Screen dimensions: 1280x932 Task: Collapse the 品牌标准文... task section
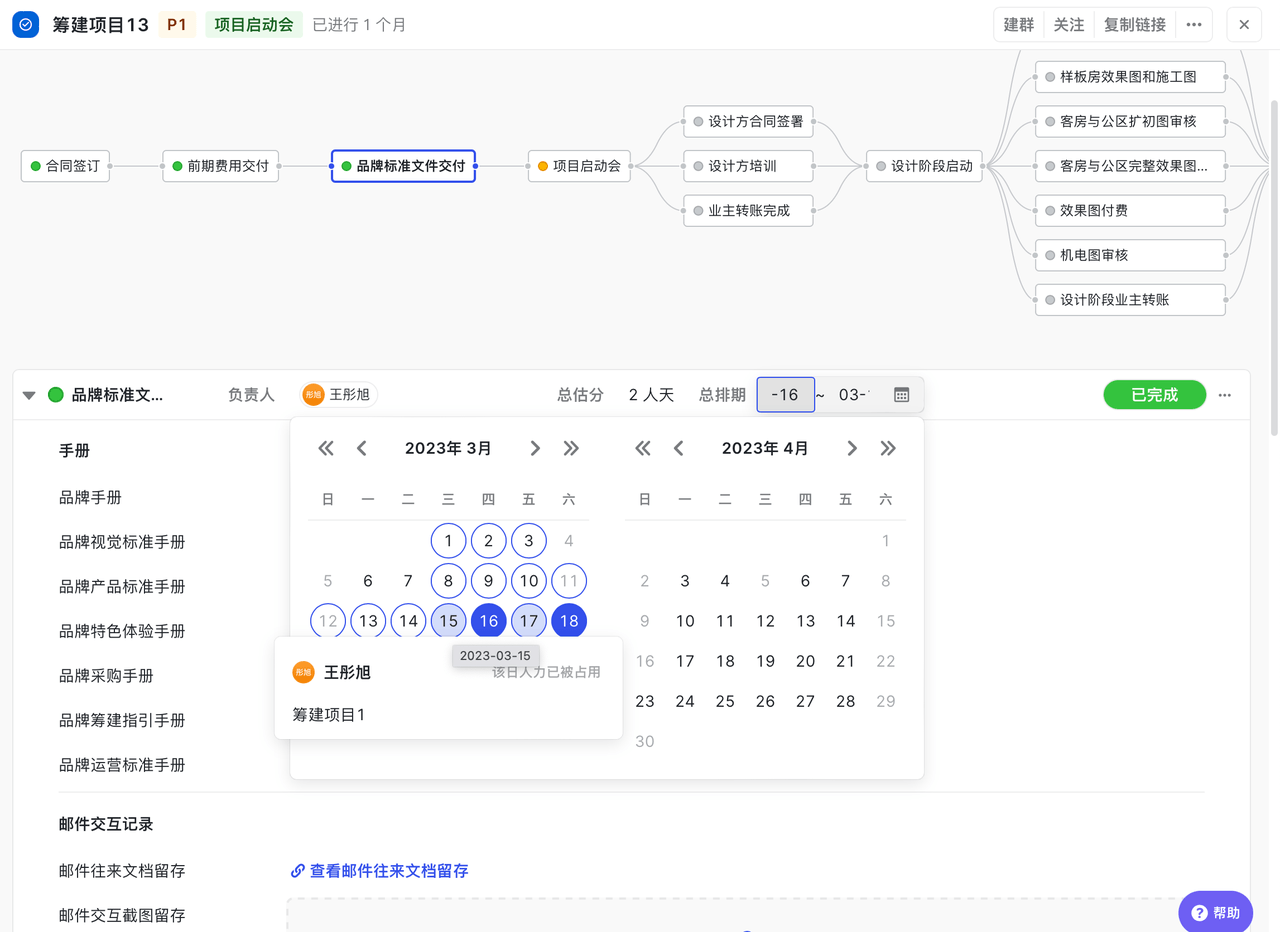[x=29, y=395]
